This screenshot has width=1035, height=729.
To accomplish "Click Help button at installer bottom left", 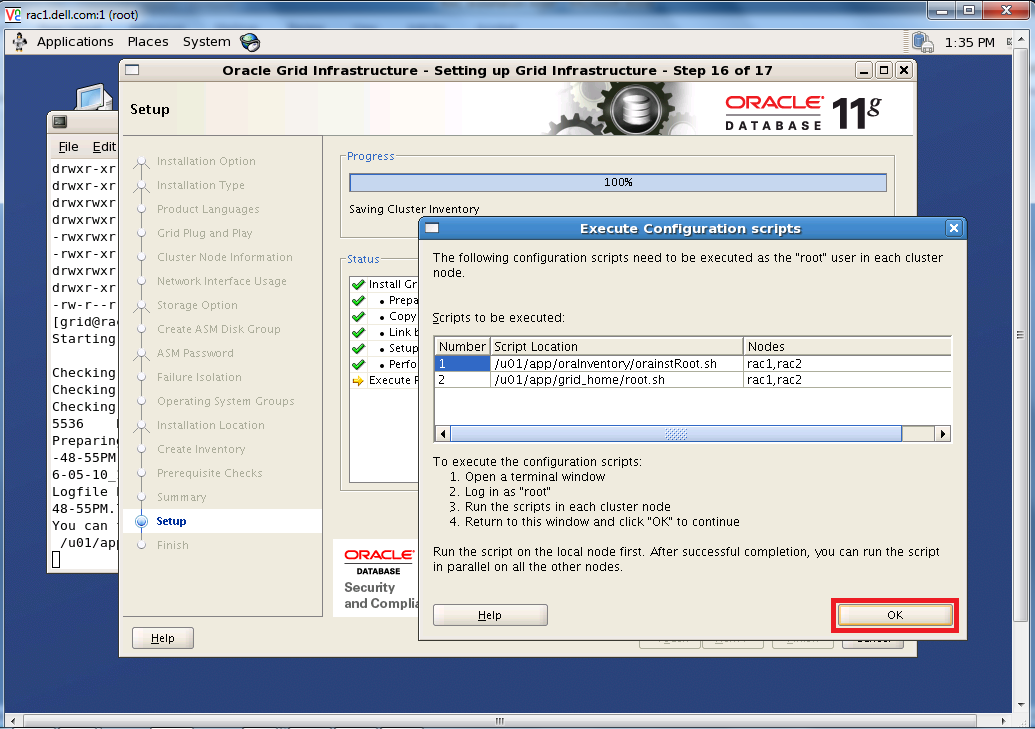I will (162, 639).
